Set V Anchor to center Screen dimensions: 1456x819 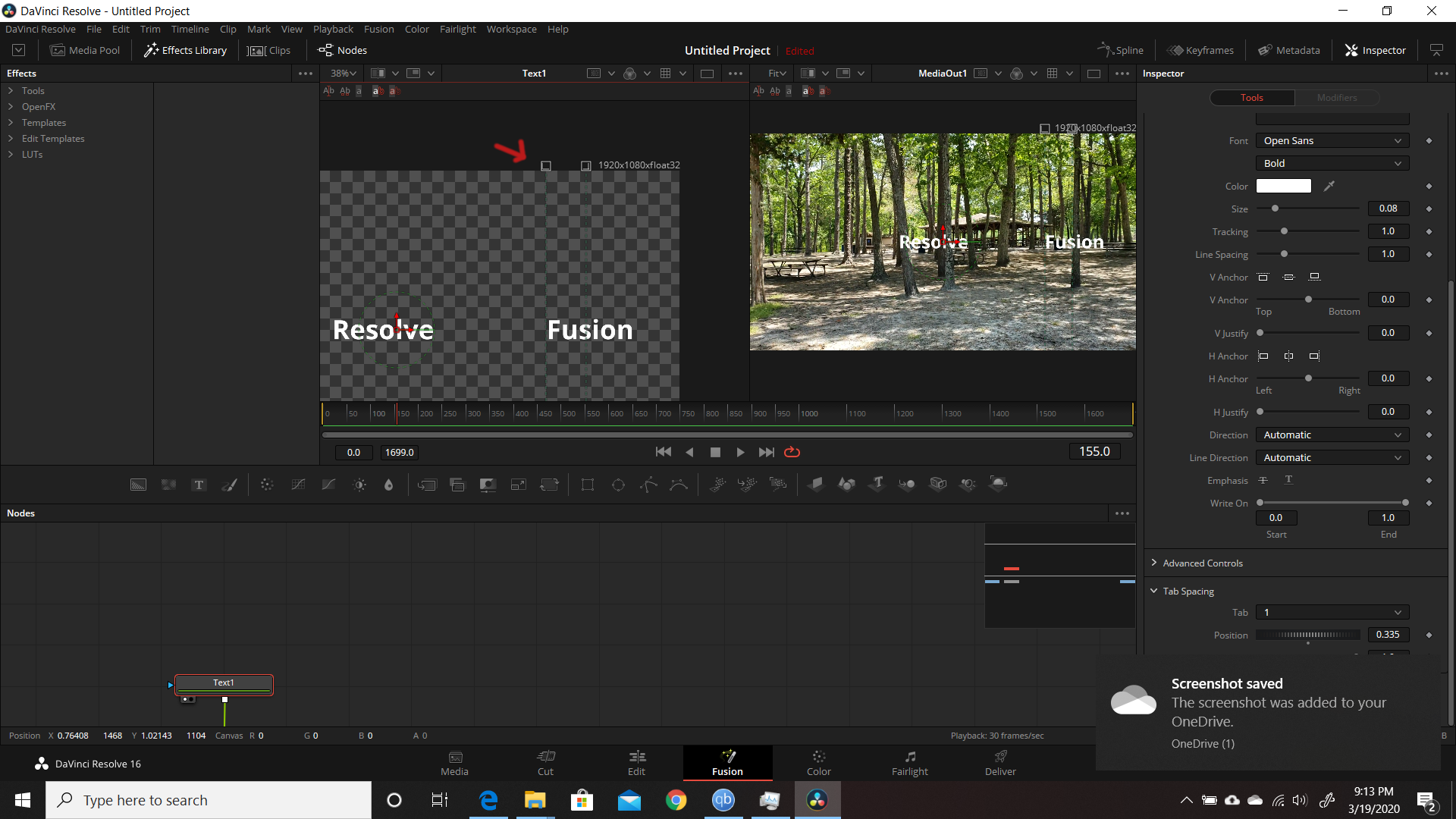tap(1289, 278)
